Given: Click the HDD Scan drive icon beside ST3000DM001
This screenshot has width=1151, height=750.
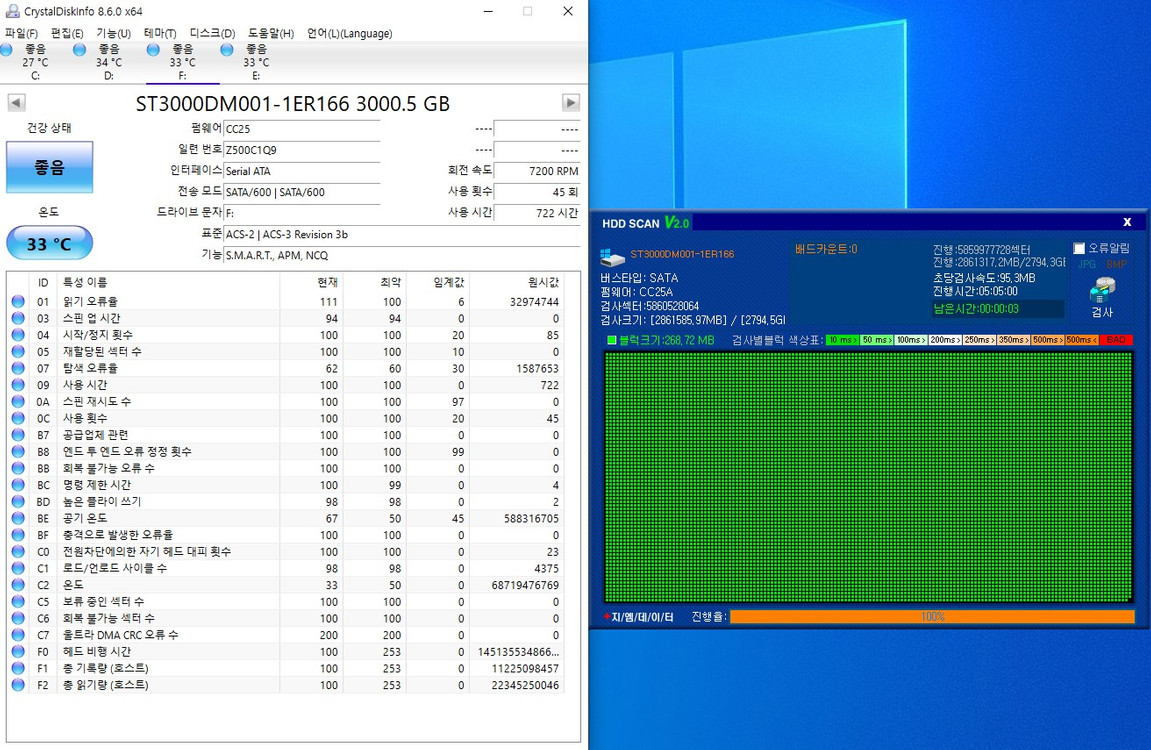Looking at the screenshot, I should coord(612,257).
